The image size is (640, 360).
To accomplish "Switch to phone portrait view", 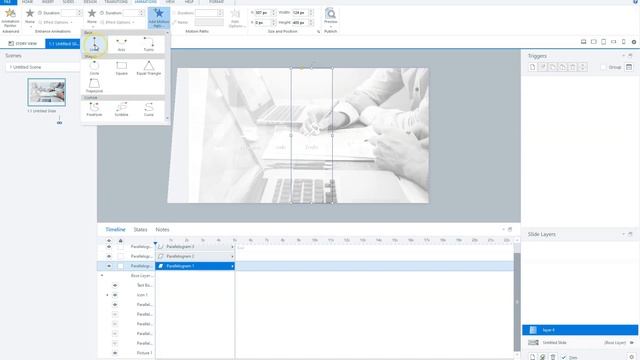I will 623,42.
